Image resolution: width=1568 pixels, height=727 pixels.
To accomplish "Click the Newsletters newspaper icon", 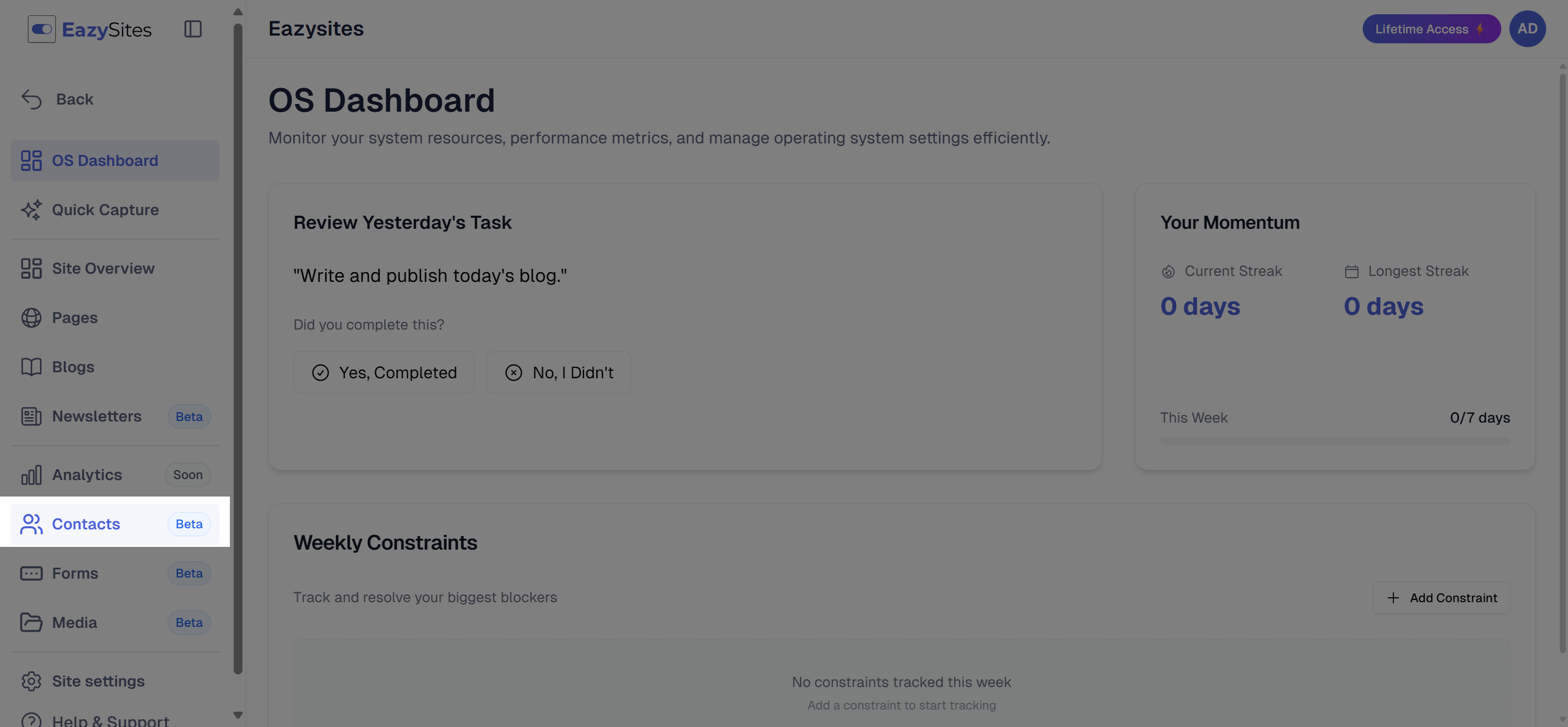I will pyautogui.click(x=32, y=417).
